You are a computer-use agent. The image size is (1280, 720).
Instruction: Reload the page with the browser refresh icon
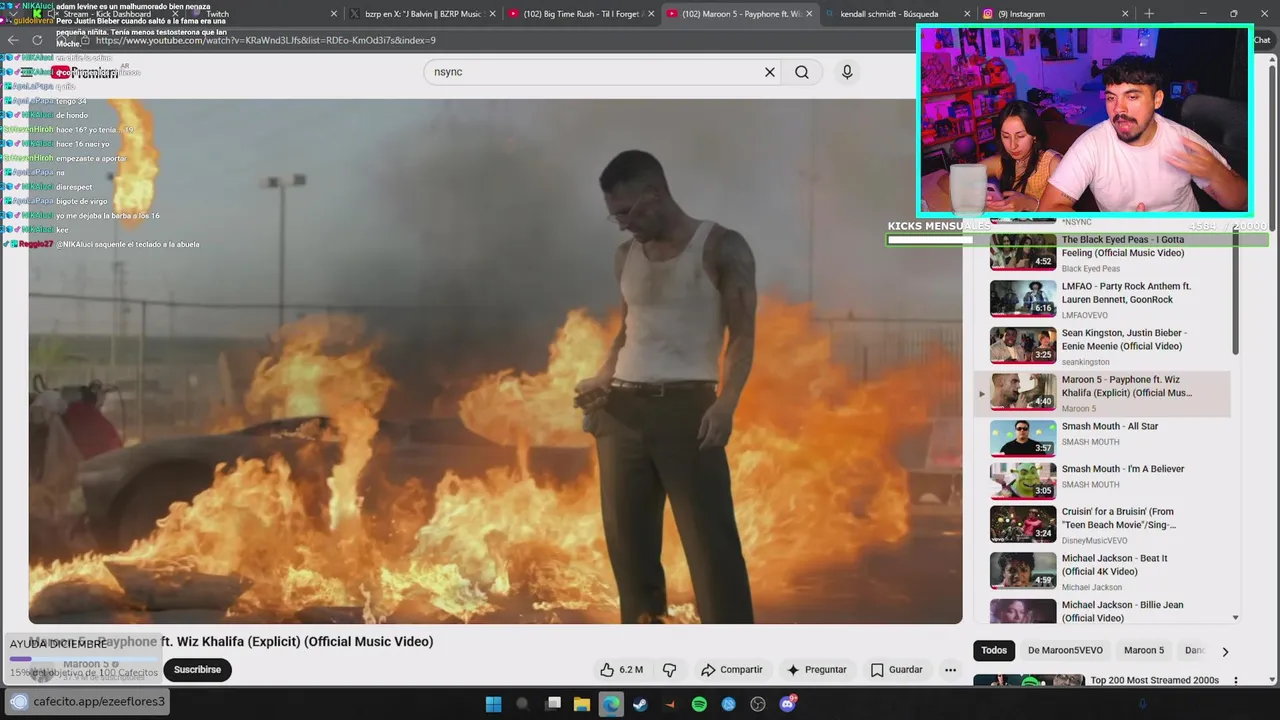point(37,40)
